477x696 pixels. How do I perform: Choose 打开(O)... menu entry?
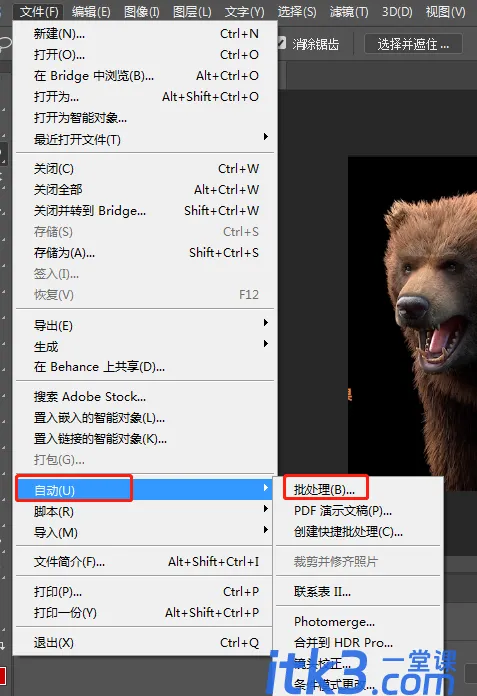click(x=146, y=55)
